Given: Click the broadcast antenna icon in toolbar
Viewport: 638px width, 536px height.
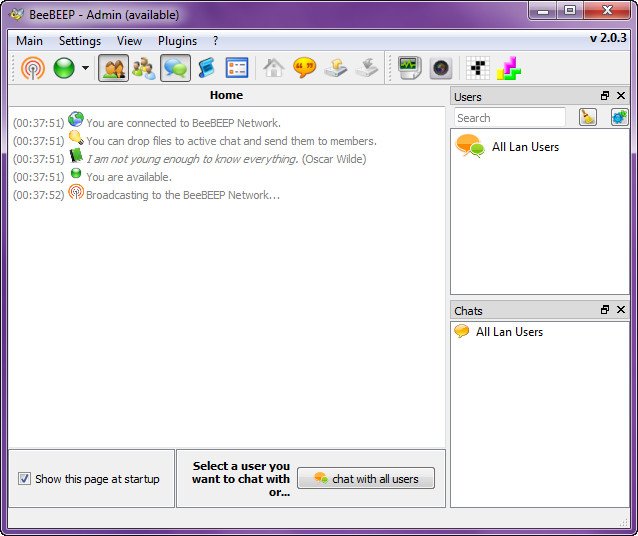Looking at the screenshot, I should click(33, 68).
